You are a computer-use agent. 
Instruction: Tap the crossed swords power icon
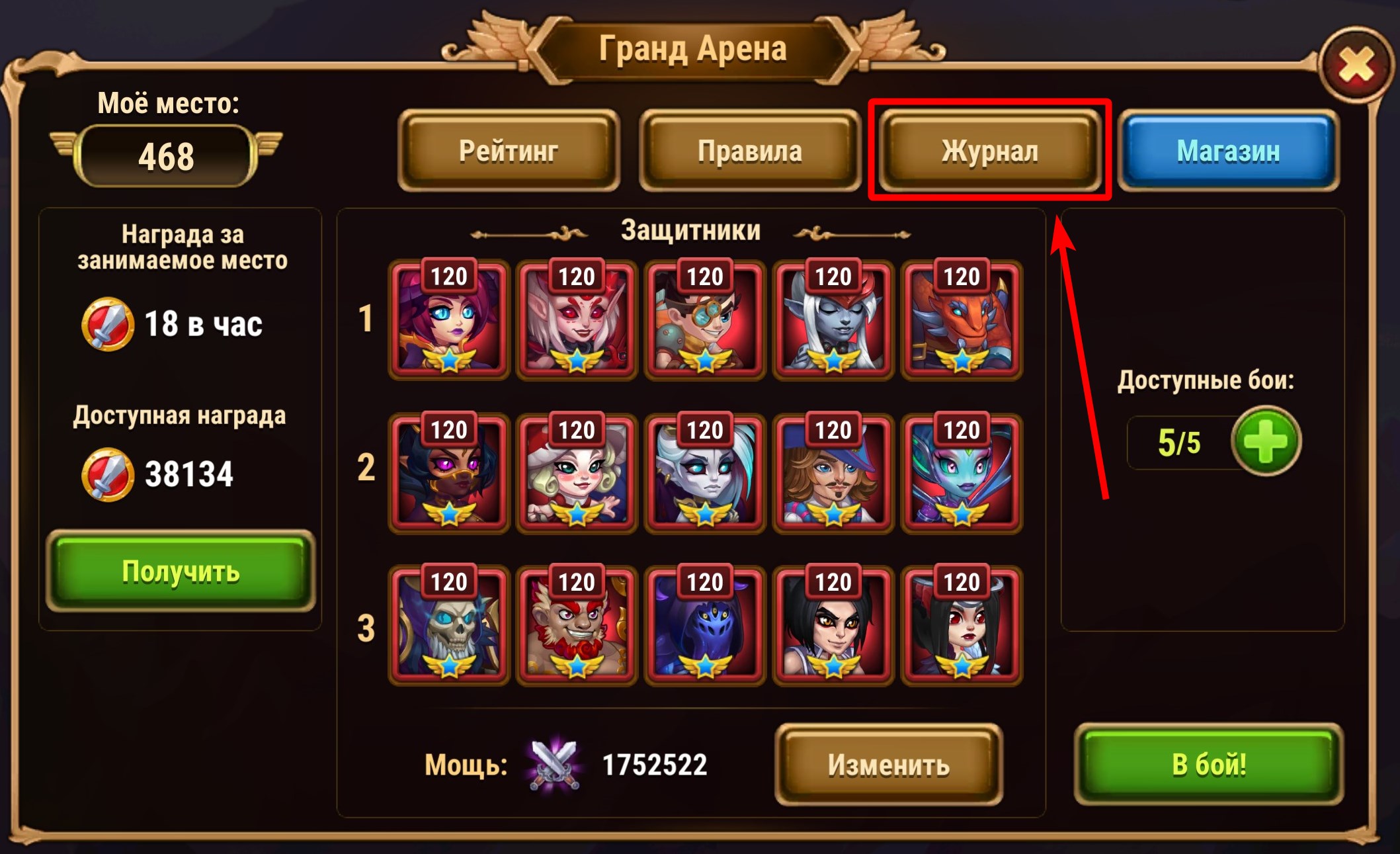pos(554,763)
